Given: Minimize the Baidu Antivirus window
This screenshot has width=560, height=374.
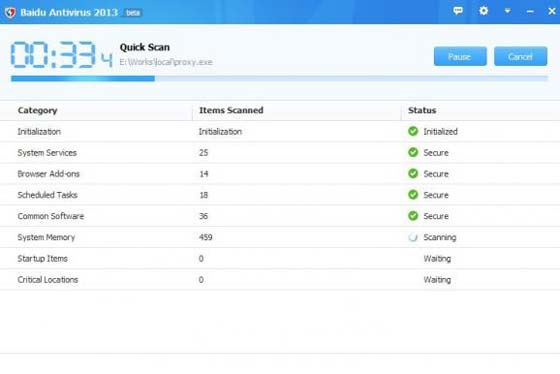Looking at the screenshot, I should tap(530, 11).
